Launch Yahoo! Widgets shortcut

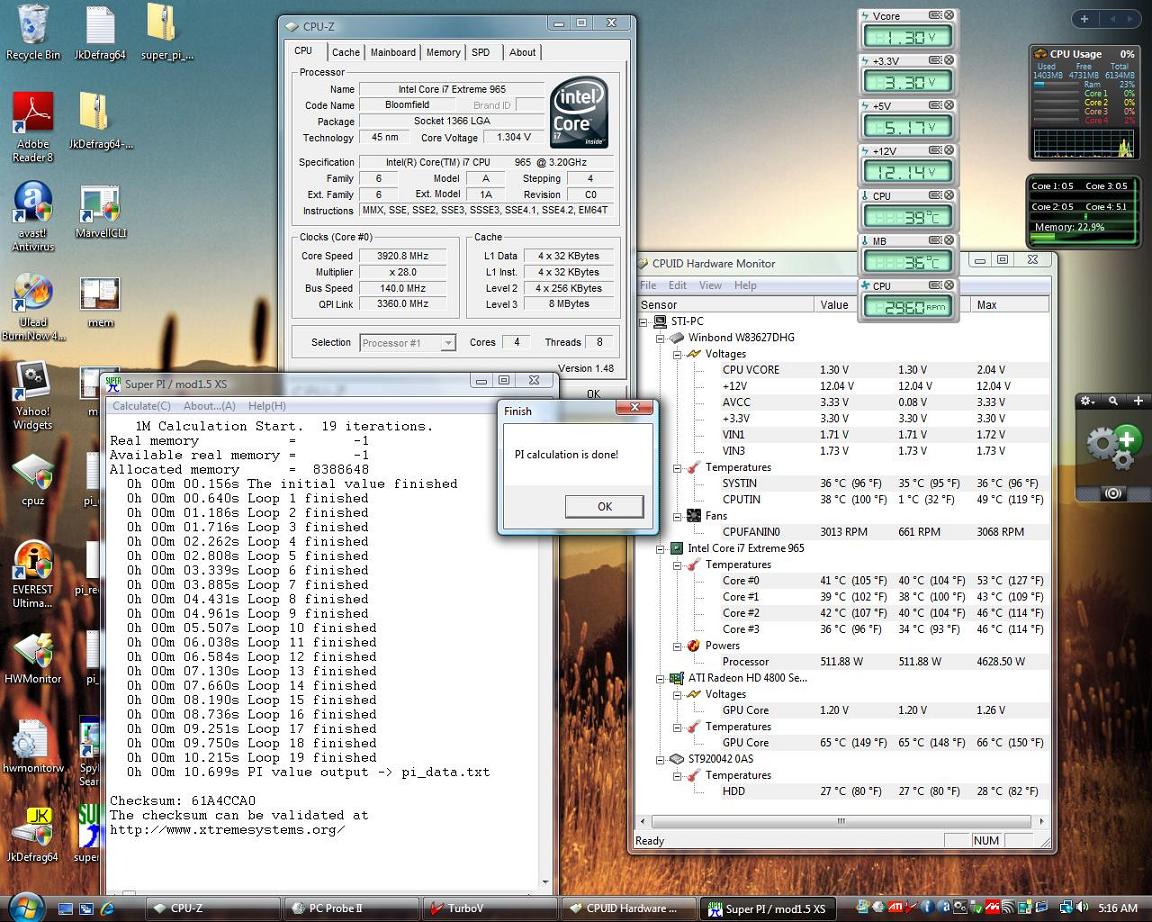click(x=32, y=397)
